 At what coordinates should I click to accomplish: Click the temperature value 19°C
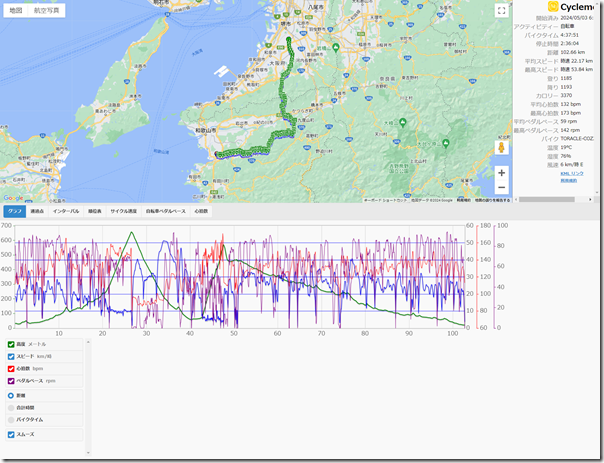point(566,148)
